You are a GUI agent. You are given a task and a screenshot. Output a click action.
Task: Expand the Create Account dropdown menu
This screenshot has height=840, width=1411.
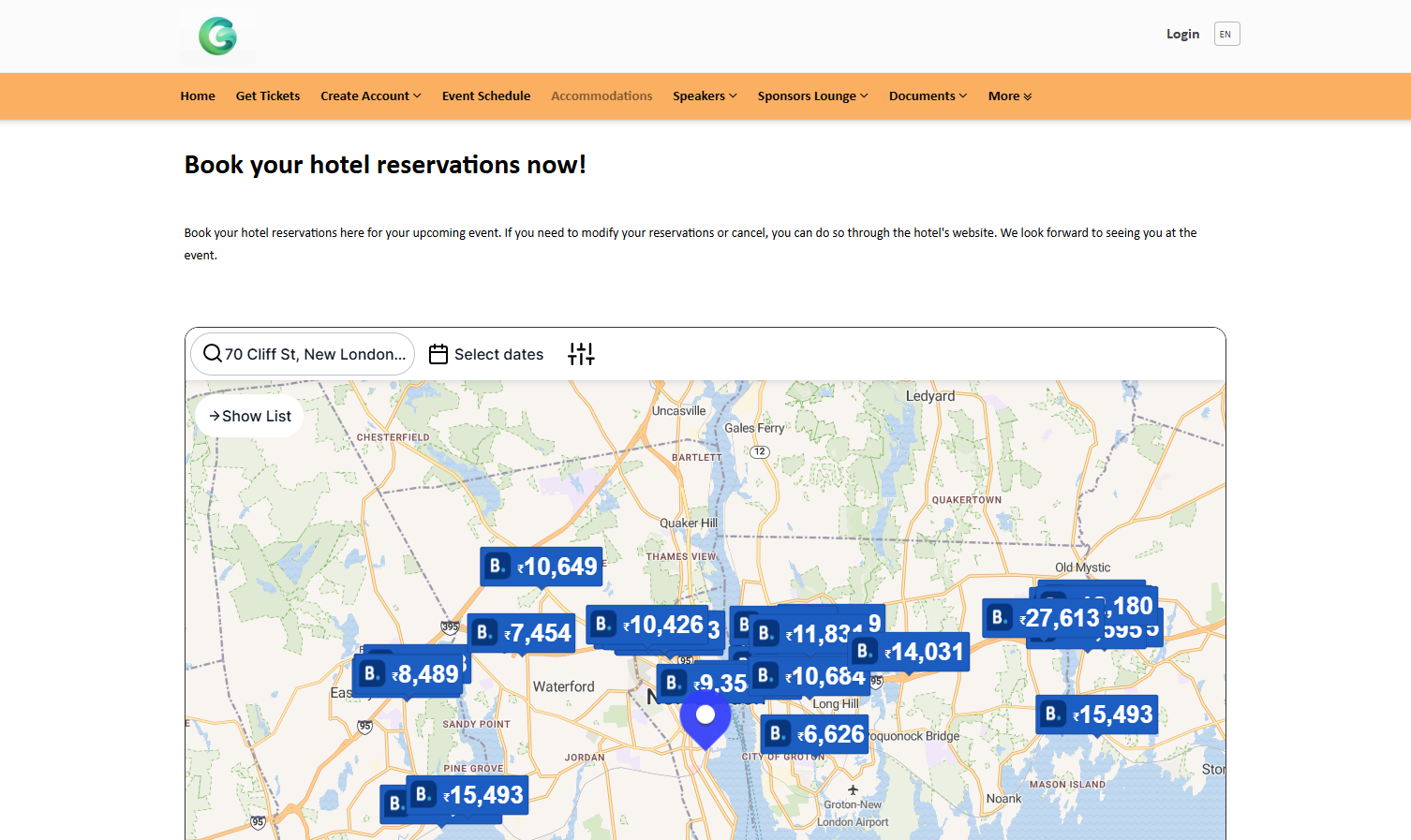[370, 96]
